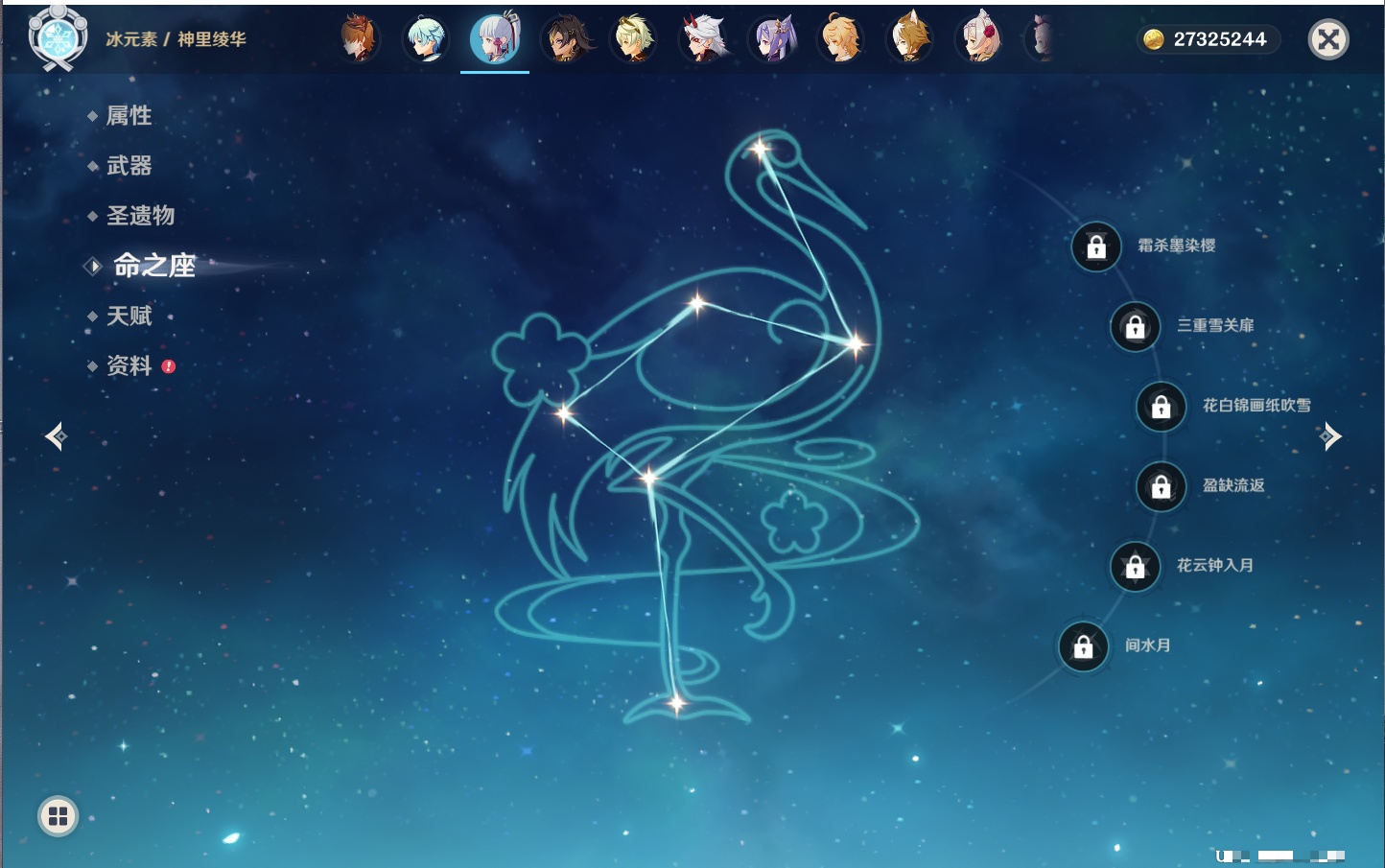Select Noelle's avatar with the red rose

(x=979, y=39)
